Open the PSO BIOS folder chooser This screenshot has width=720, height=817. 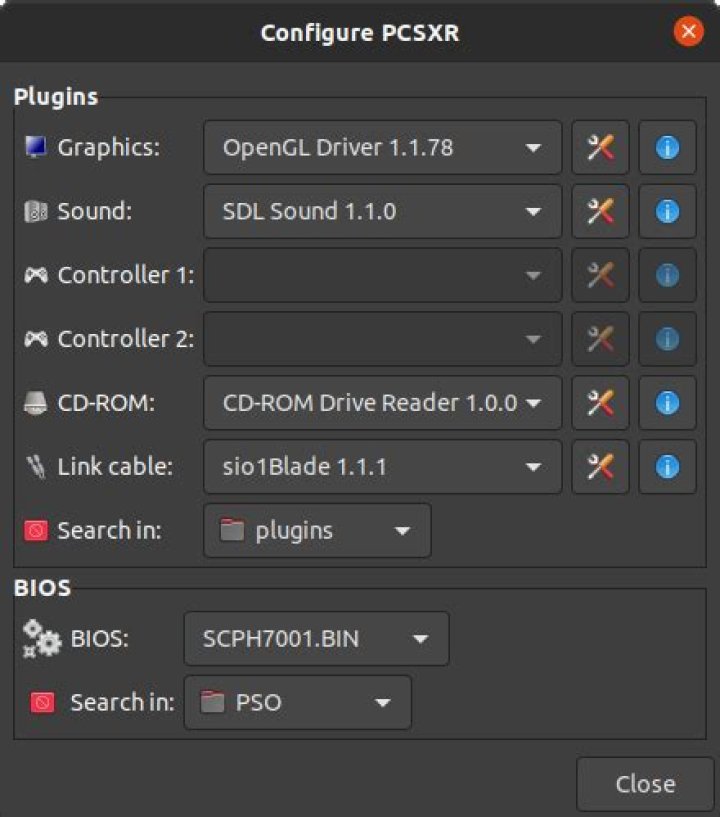click(x=298, y=702)
